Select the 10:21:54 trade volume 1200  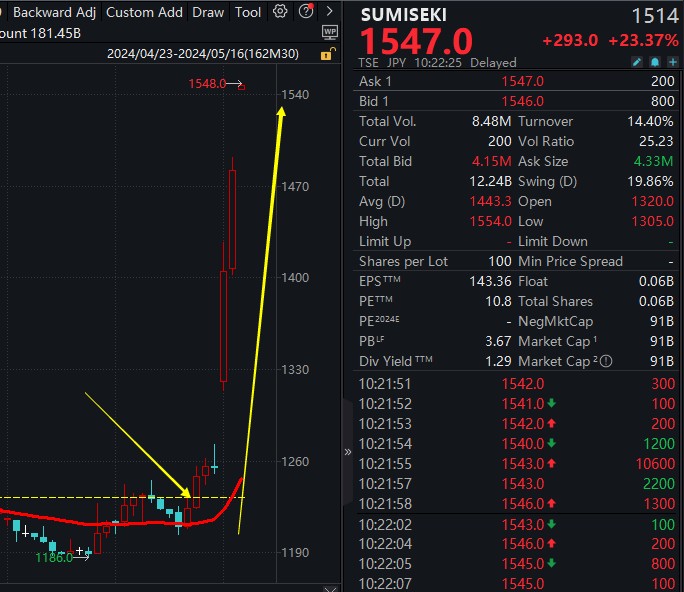(659, 444)
